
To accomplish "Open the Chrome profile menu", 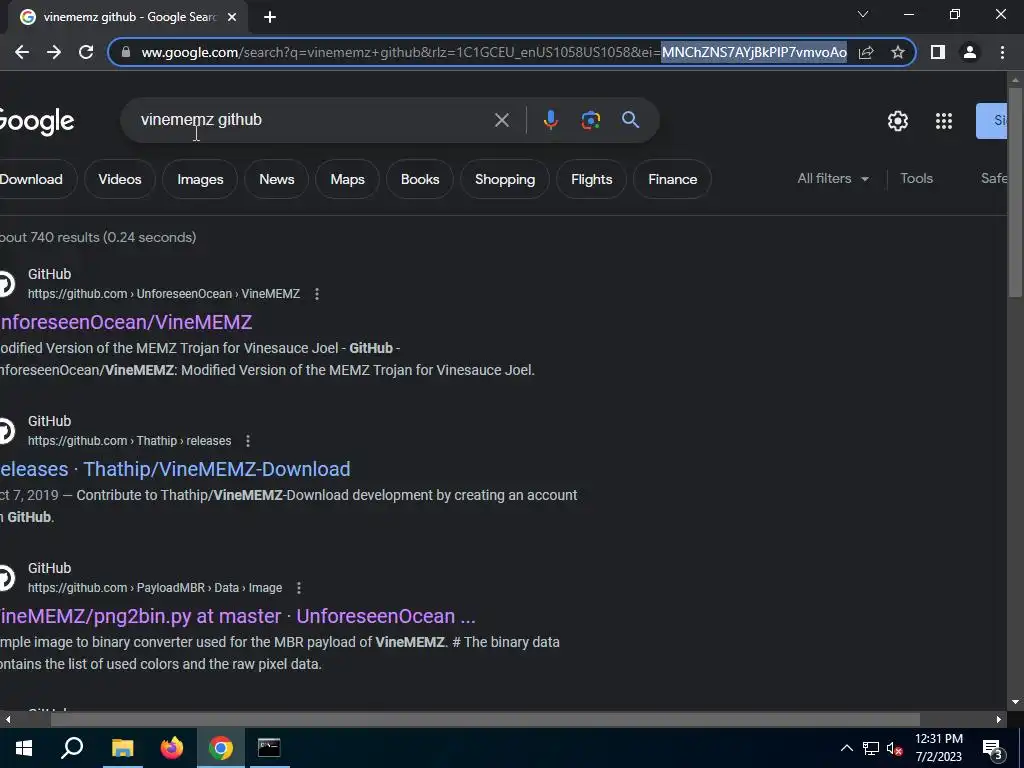I will tap(970, 52).
